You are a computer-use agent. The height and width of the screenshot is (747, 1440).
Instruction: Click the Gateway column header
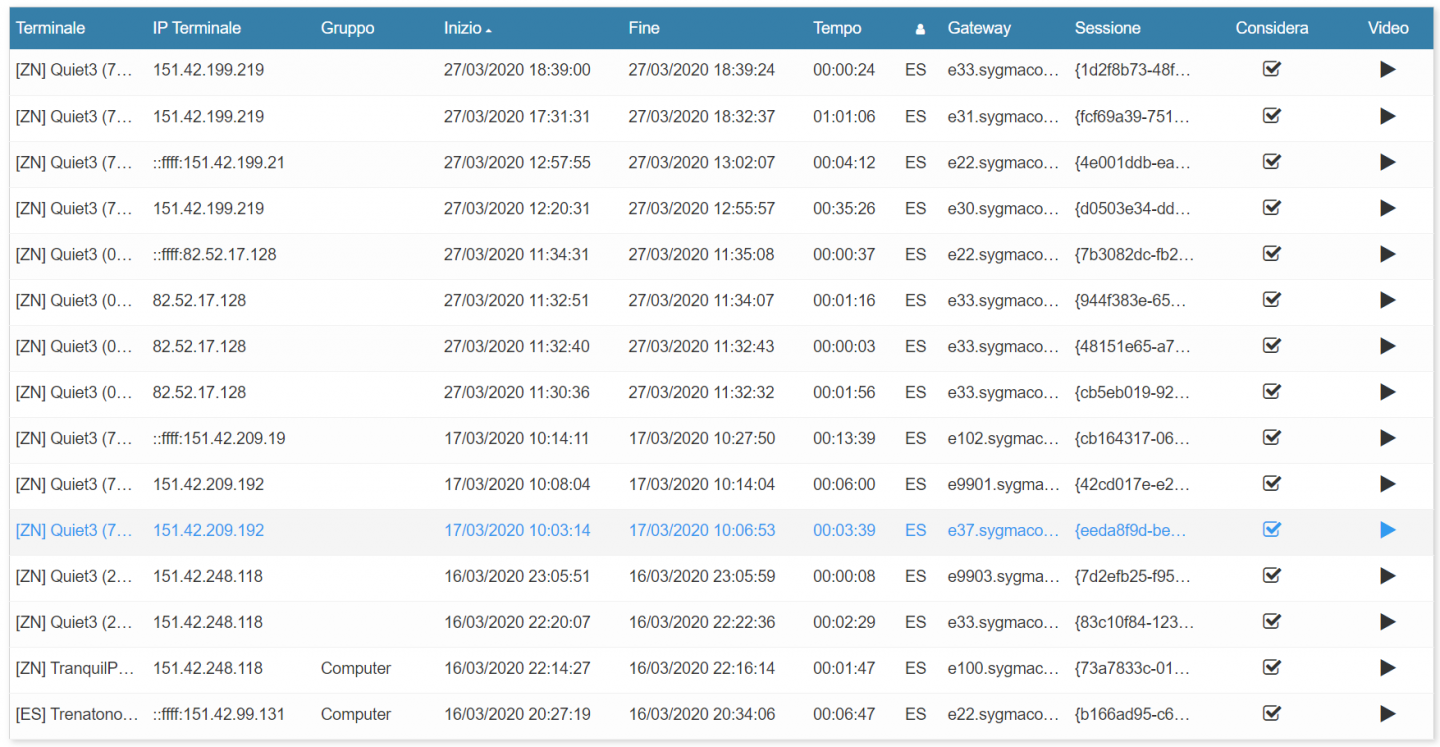[x=979, y=29]
